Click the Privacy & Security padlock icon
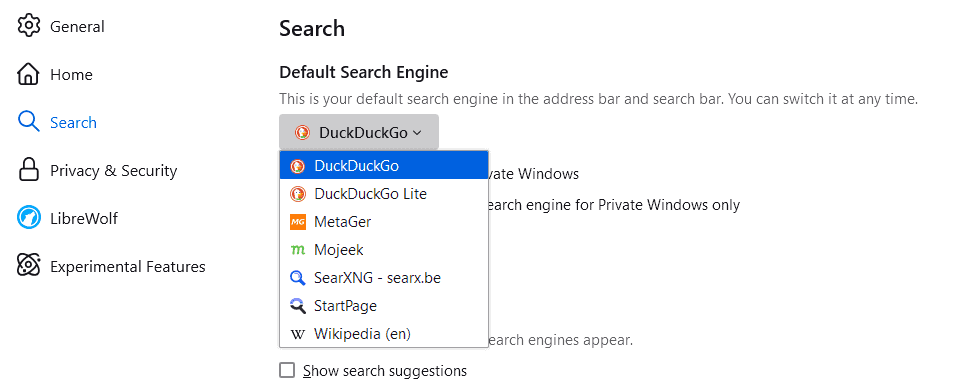954x385 pixels. pos(29,170)
